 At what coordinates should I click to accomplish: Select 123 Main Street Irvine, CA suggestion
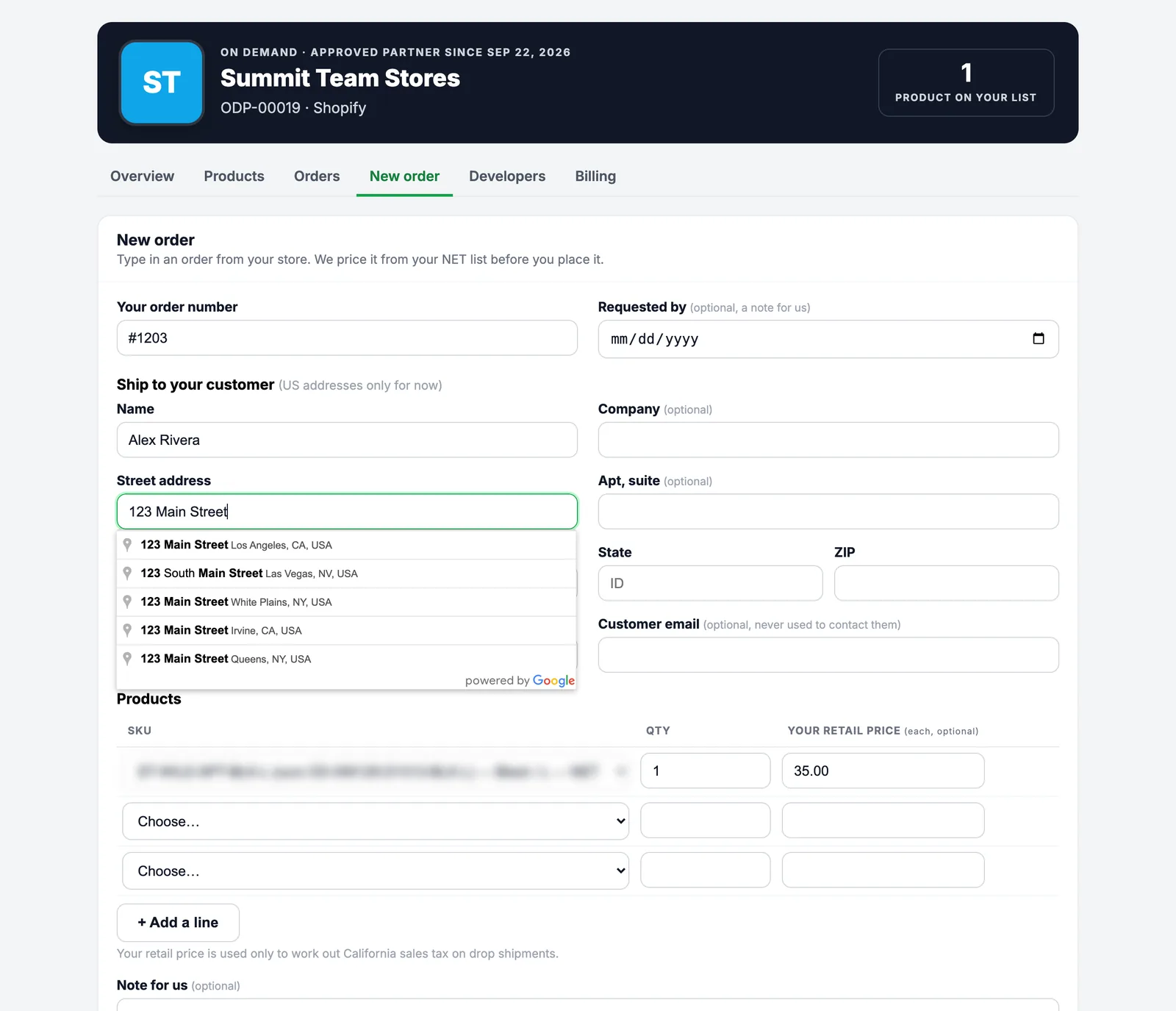click(346, 630)
